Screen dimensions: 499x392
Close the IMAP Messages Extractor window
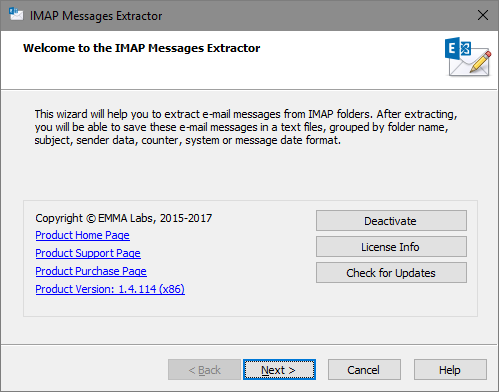click(483, 15)
